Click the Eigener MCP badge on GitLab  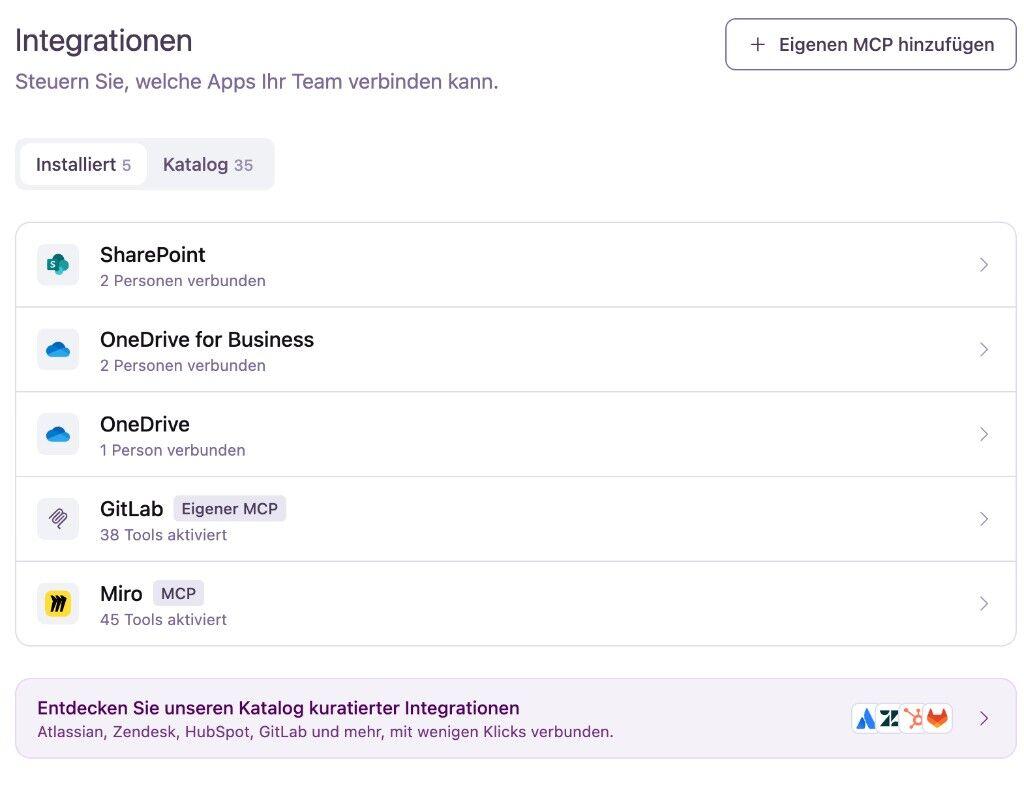230,509
